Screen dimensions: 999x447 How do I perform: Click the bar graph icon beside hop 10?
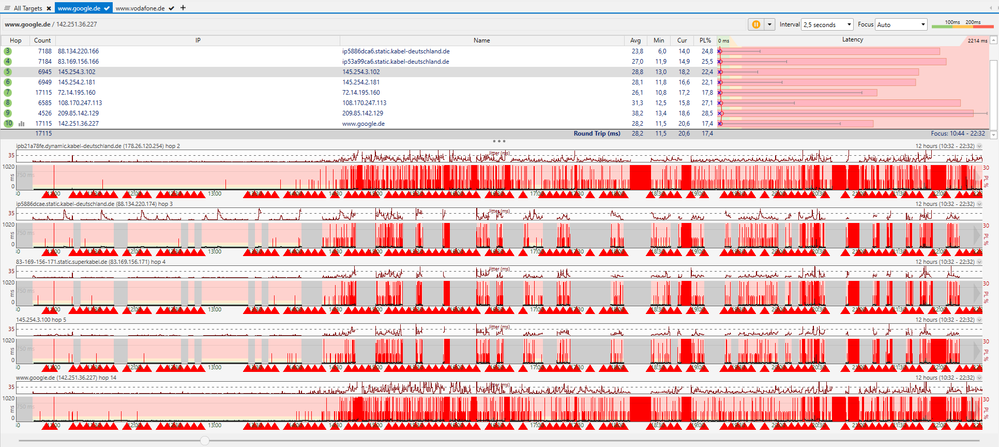22,124
